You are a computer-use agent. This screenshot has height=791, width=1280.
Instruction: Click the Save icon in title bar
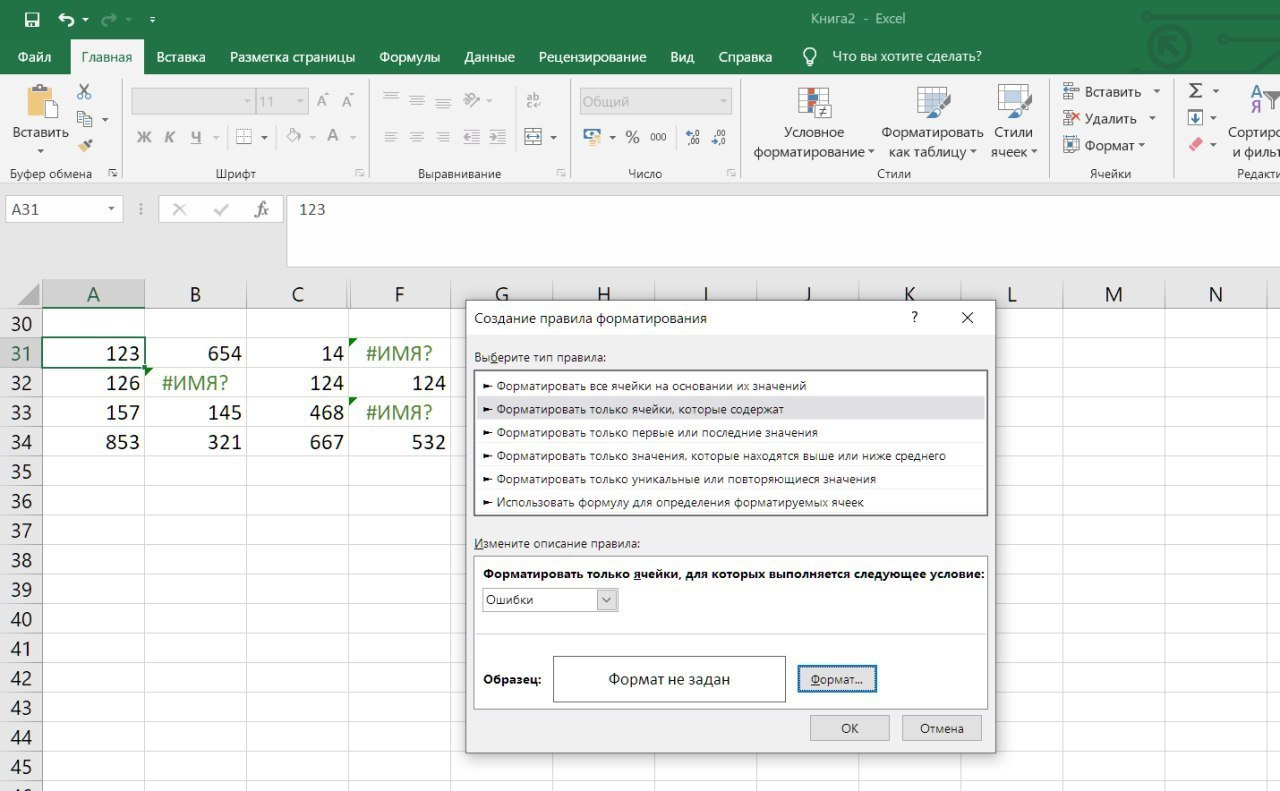point(32,19)
